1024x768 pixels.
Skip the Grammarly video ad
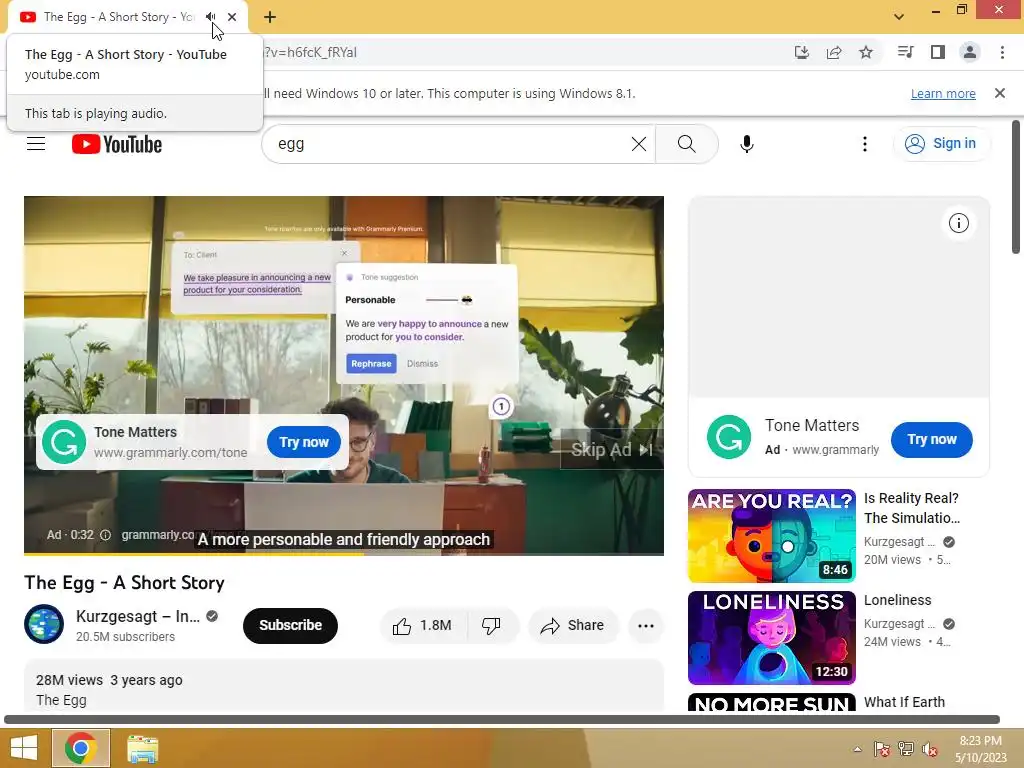(611, 450)
